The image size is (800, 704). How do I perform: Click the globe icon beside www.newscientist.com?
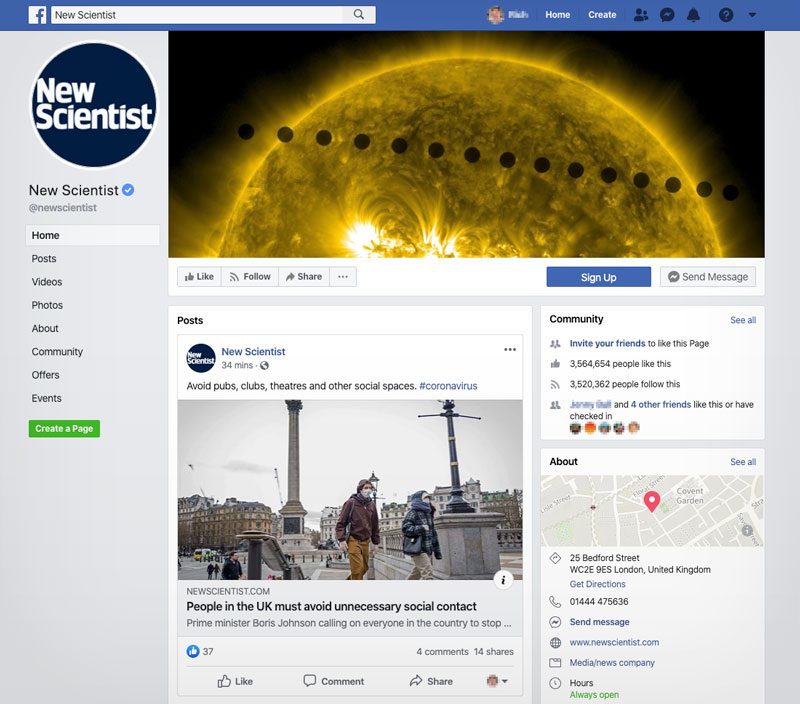click(x=555, y=643)
